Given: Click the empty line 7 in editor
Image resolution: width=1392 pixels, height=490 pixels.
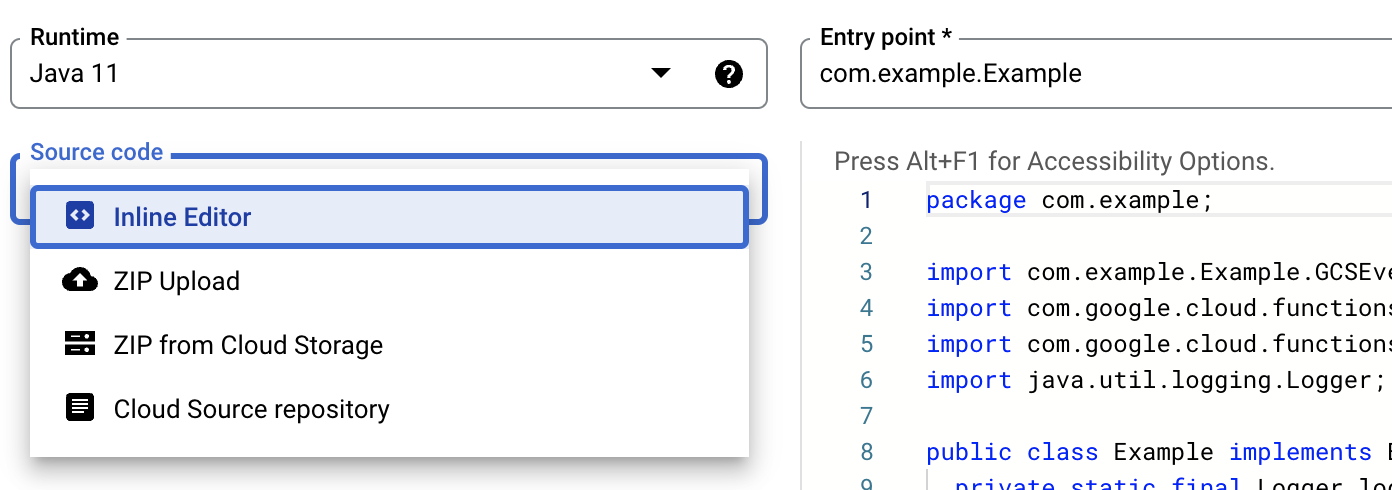Looking at the screenshot, I should [1100, 416].
